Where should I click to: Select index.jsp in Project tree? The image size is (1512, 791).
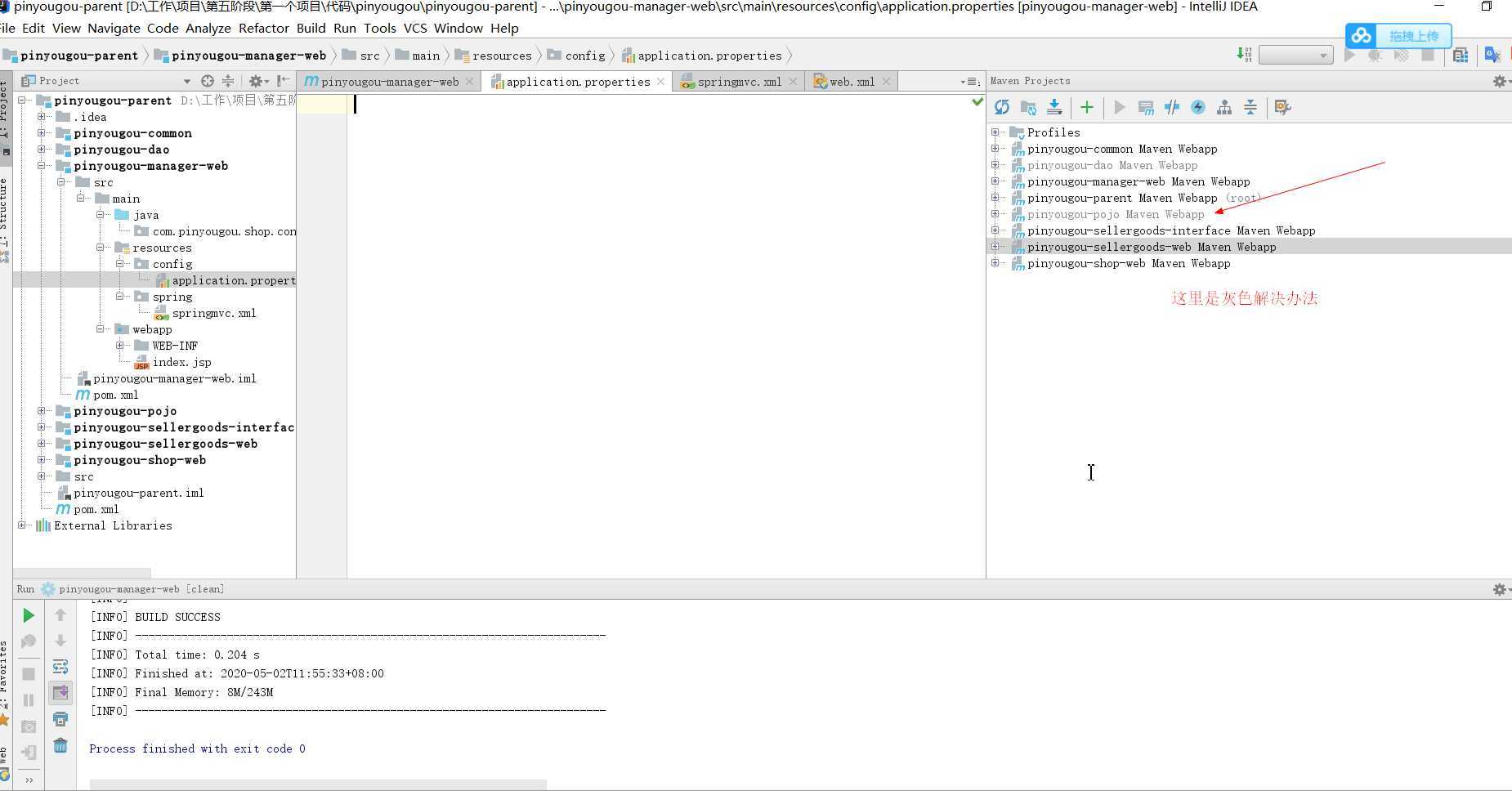(181, 362)
